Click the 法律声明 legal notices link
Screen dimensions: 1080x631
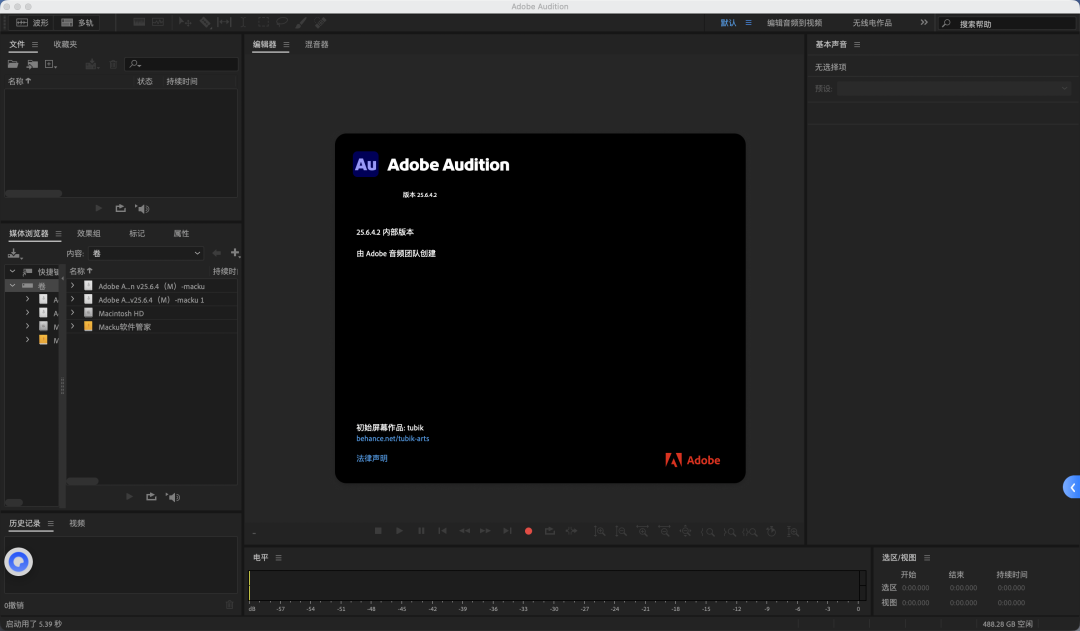pos(371,458)
